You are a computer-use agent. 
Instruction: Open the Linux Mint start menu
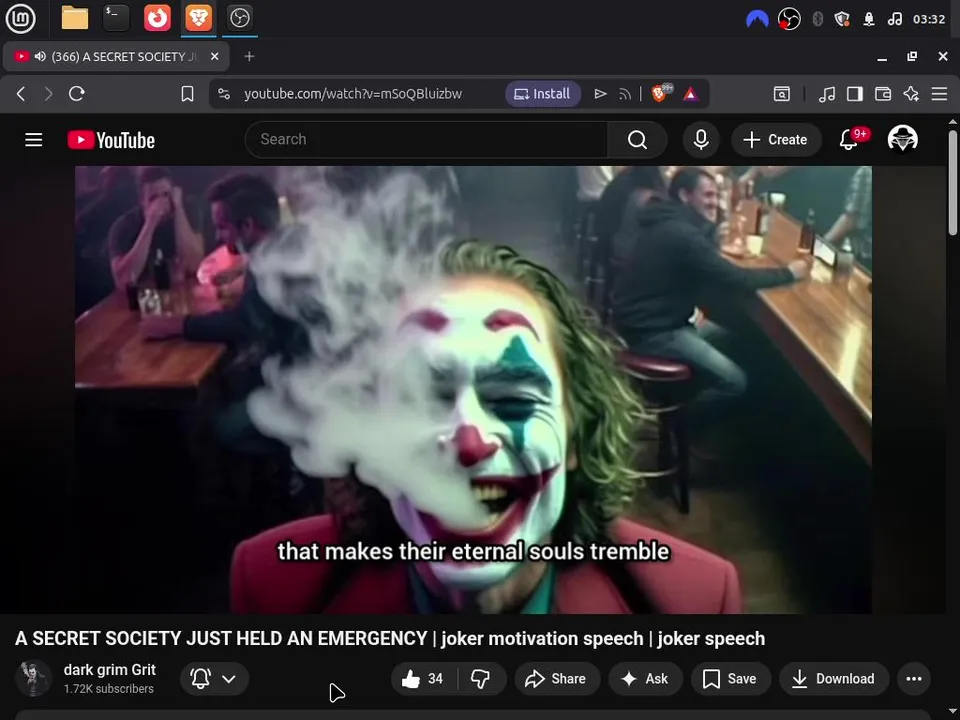20,18
